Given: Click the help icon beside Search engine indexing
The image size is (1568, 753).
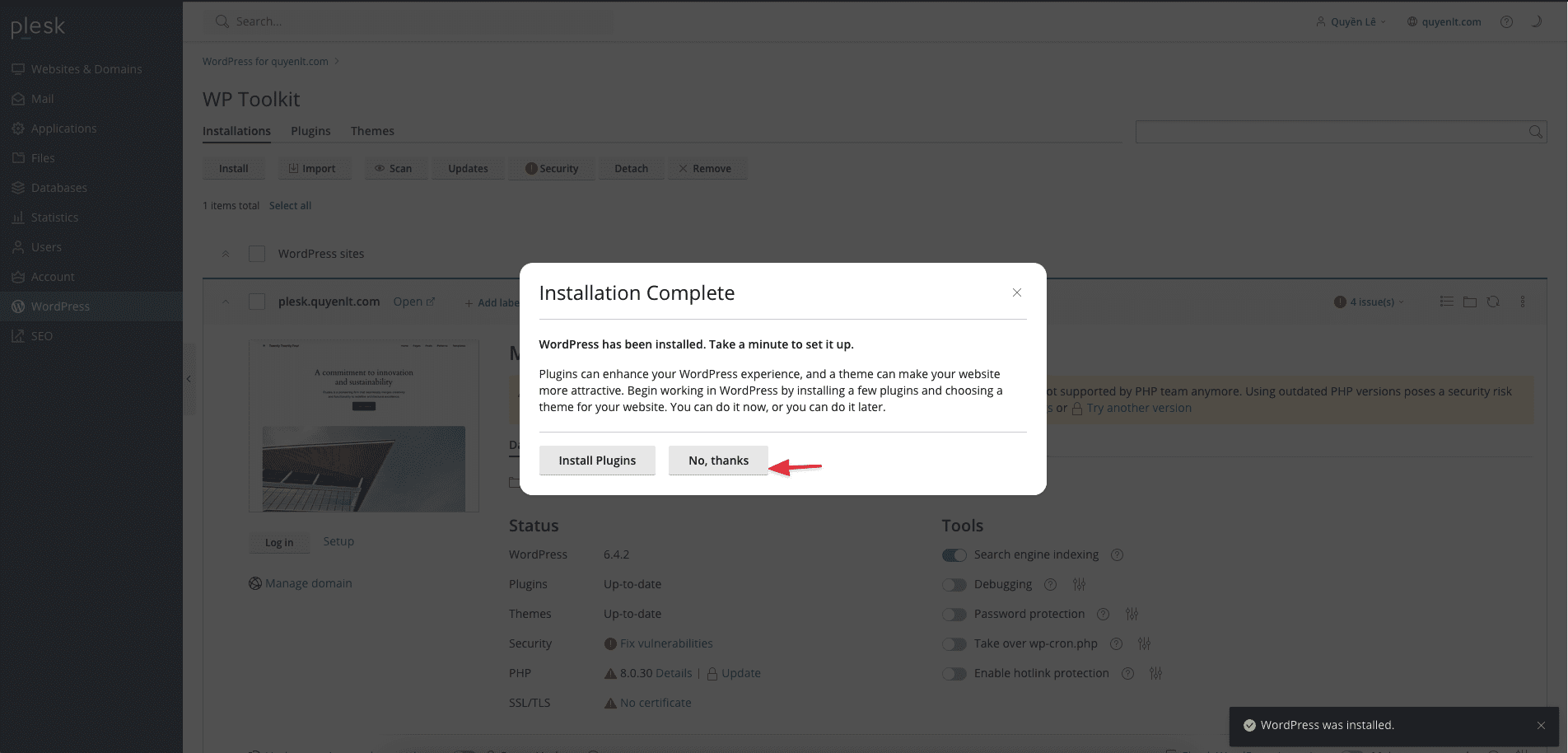Looking at the screenshot, I should click(1117, 555).
